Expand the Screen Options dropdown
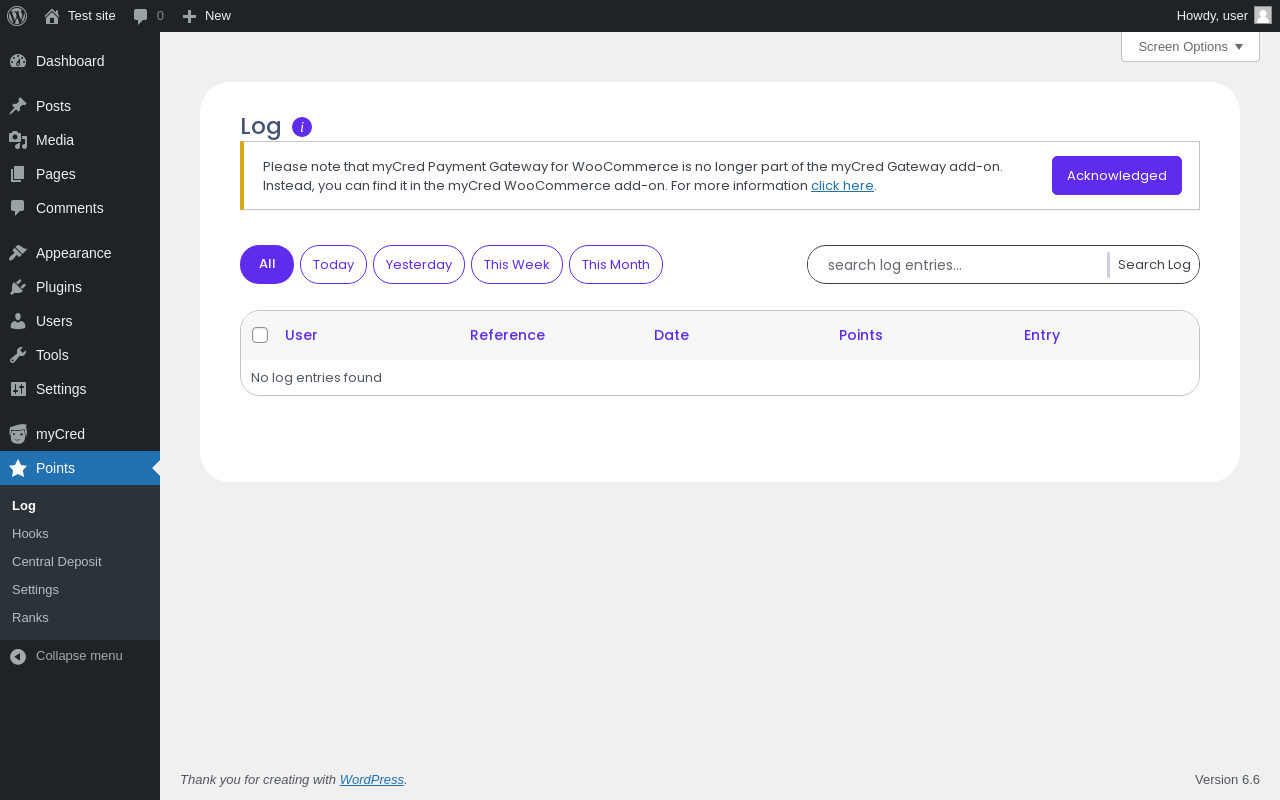The image size is (1280, 800). coord(1190,46)
